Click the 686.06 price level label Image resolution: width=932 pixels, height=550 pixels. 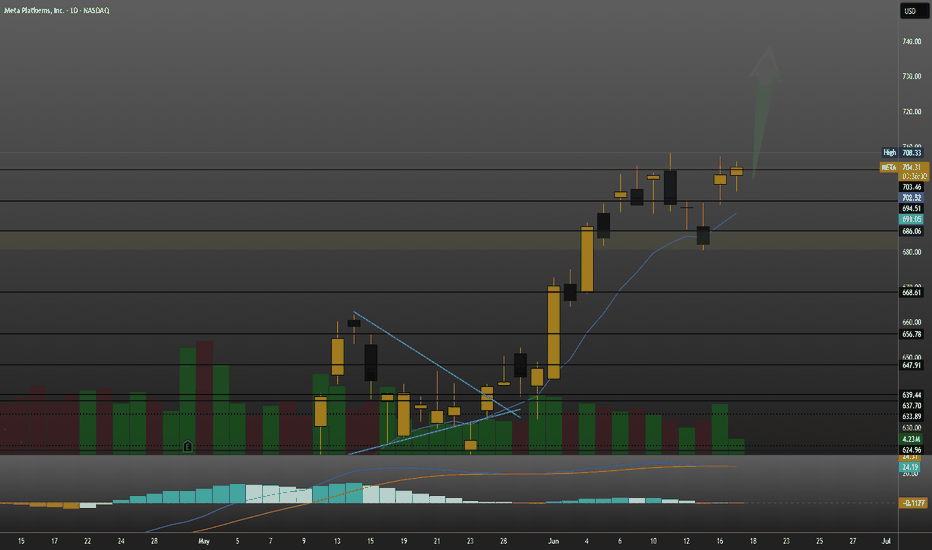(912, 231)
